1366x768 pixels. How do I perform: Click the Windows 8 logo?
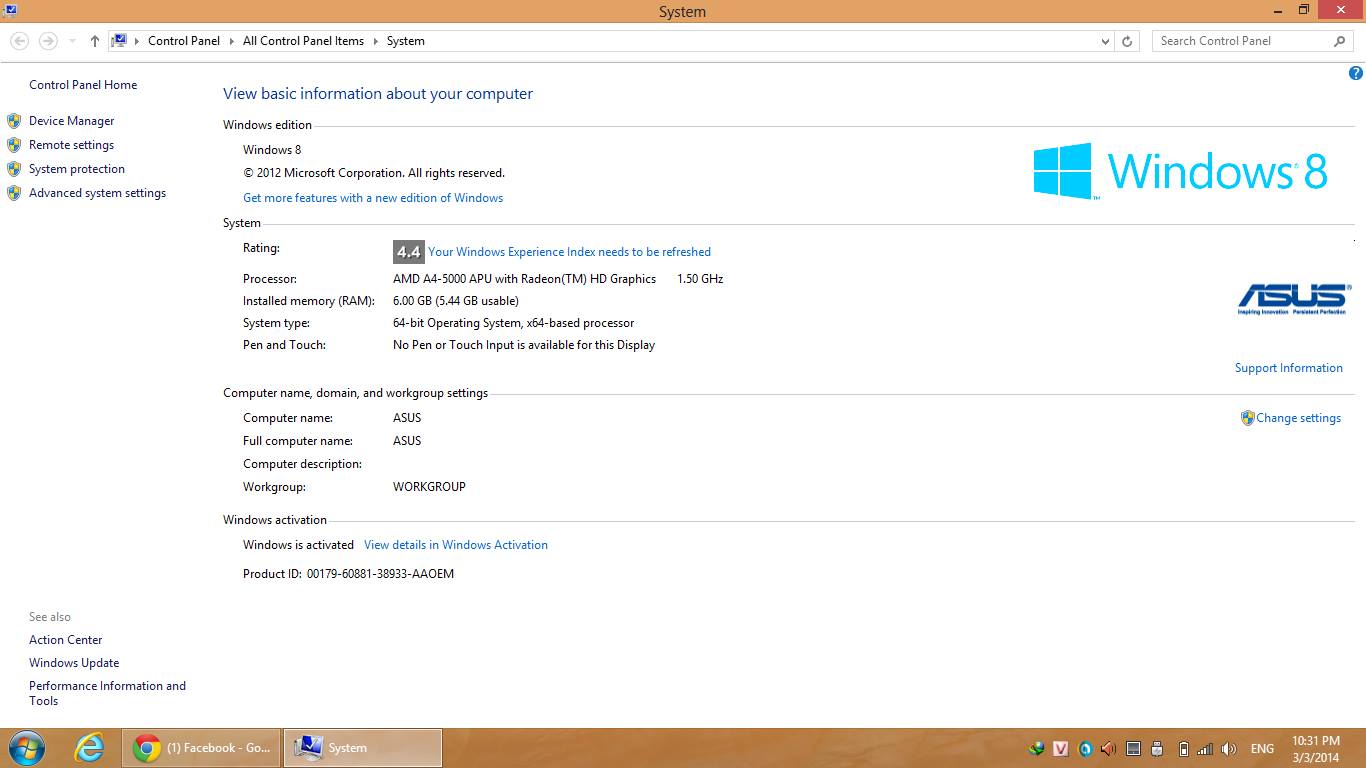click(x=1180, y=171)
